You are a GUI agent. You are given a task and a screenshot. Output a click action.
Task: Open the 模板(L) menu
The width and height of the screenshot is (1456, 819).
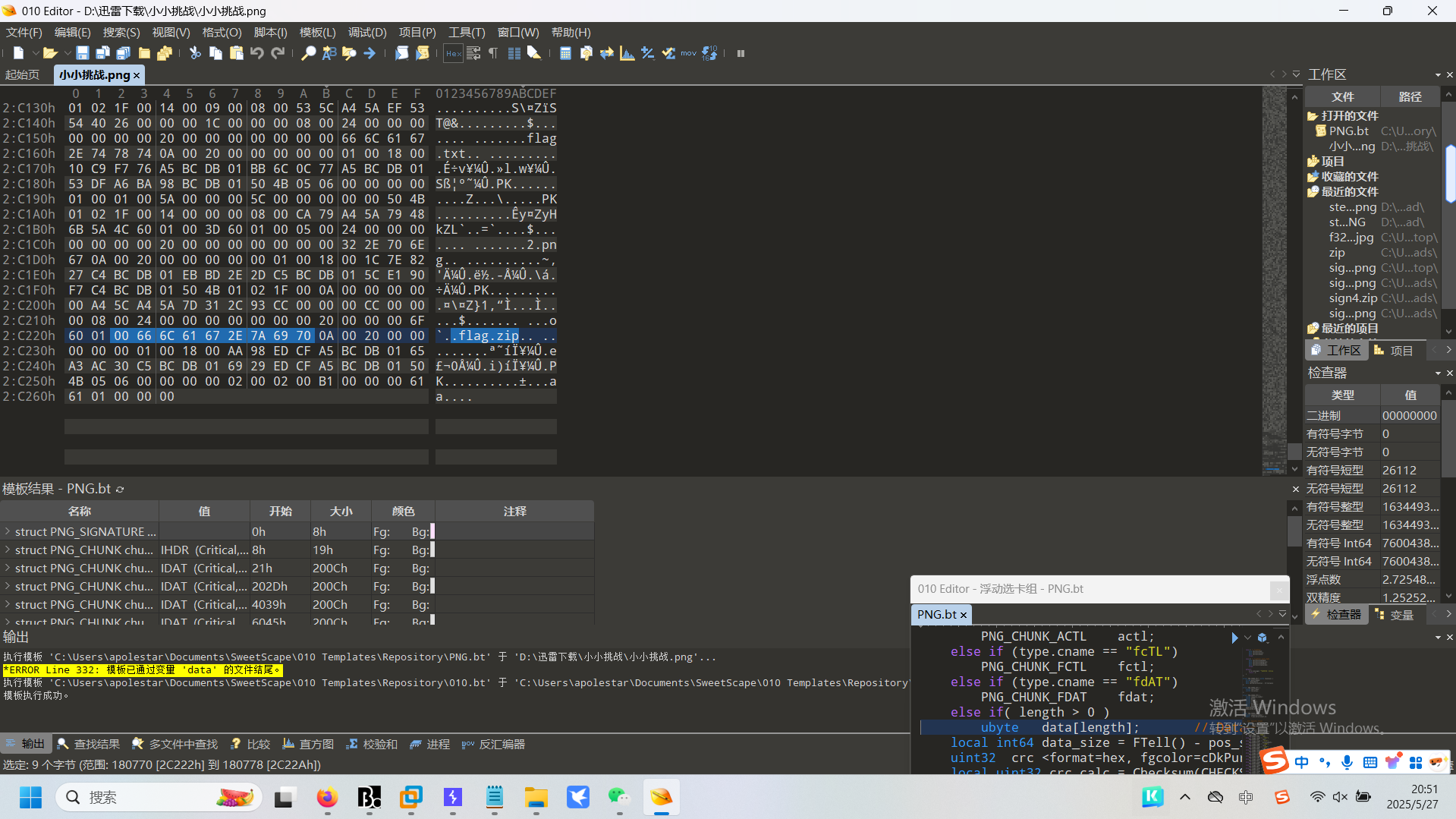click(317, 33)
